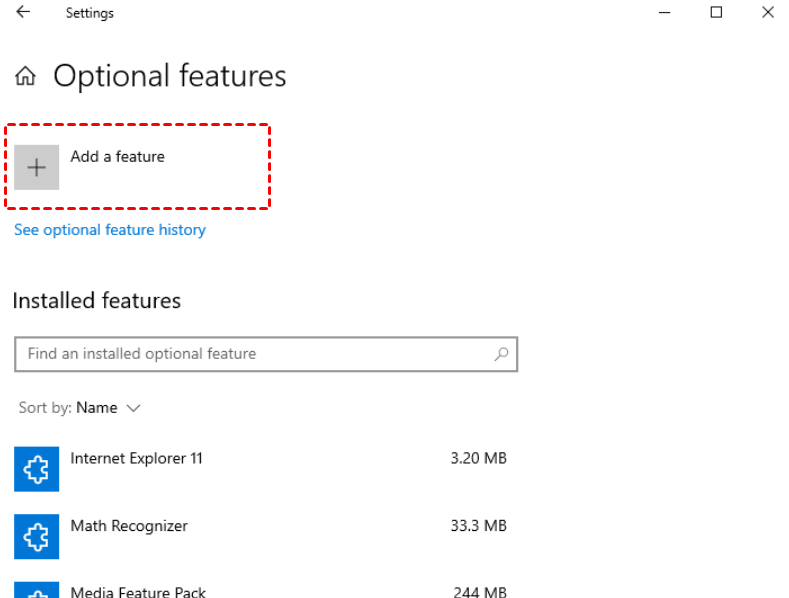Open the Sort by Name dropdown
The height and width of the screenshot is (598, 789).
[80, 408]
